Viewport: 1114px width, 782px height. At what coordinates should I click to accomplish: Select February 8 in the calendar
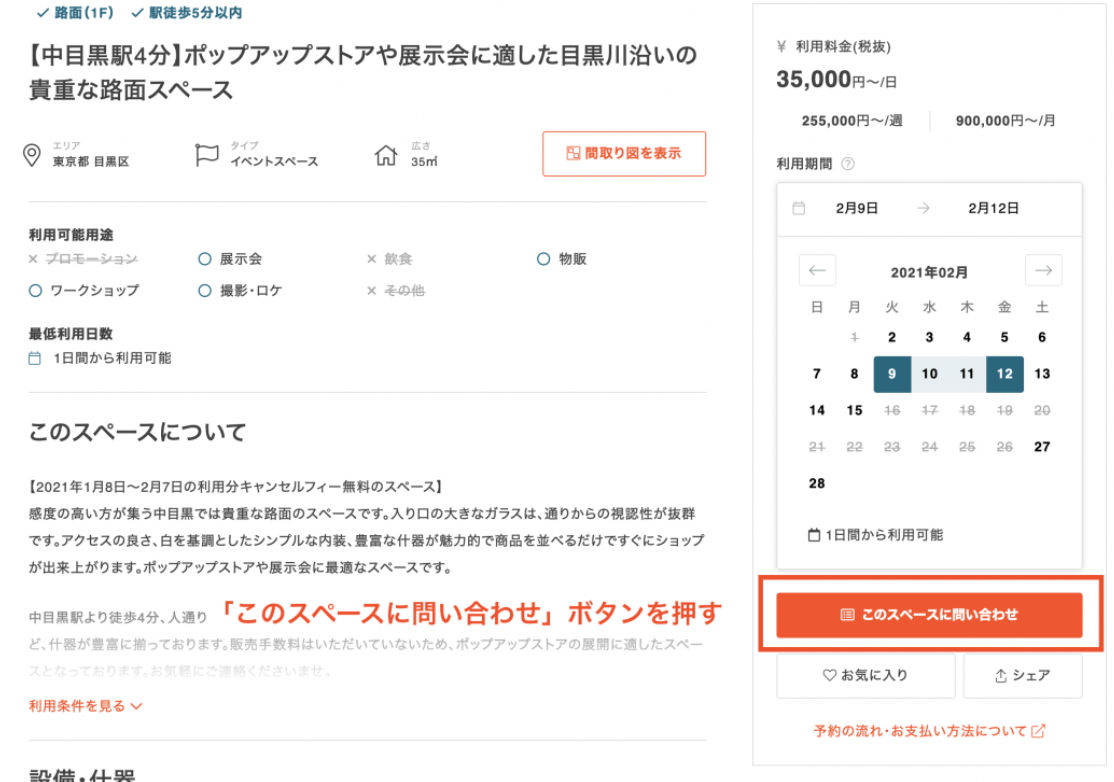pos(855,374)
